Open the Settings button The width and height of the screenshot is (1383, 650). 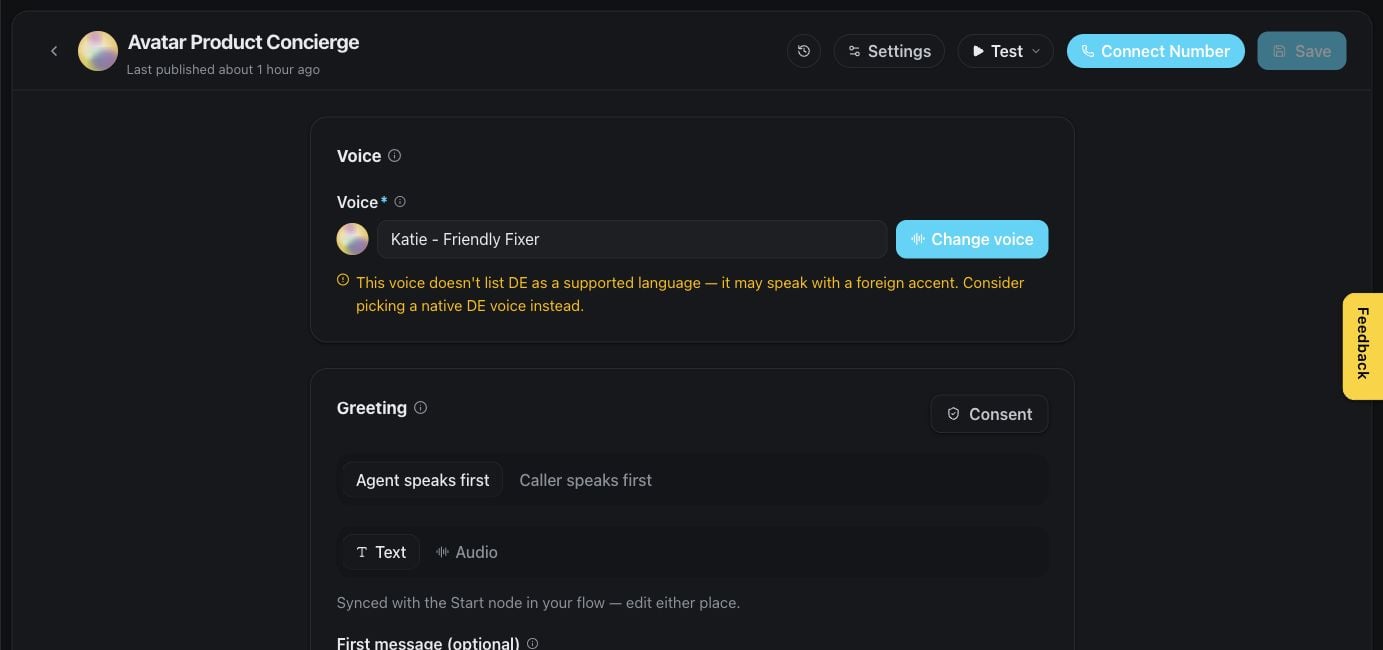click(x=889, y=51)
